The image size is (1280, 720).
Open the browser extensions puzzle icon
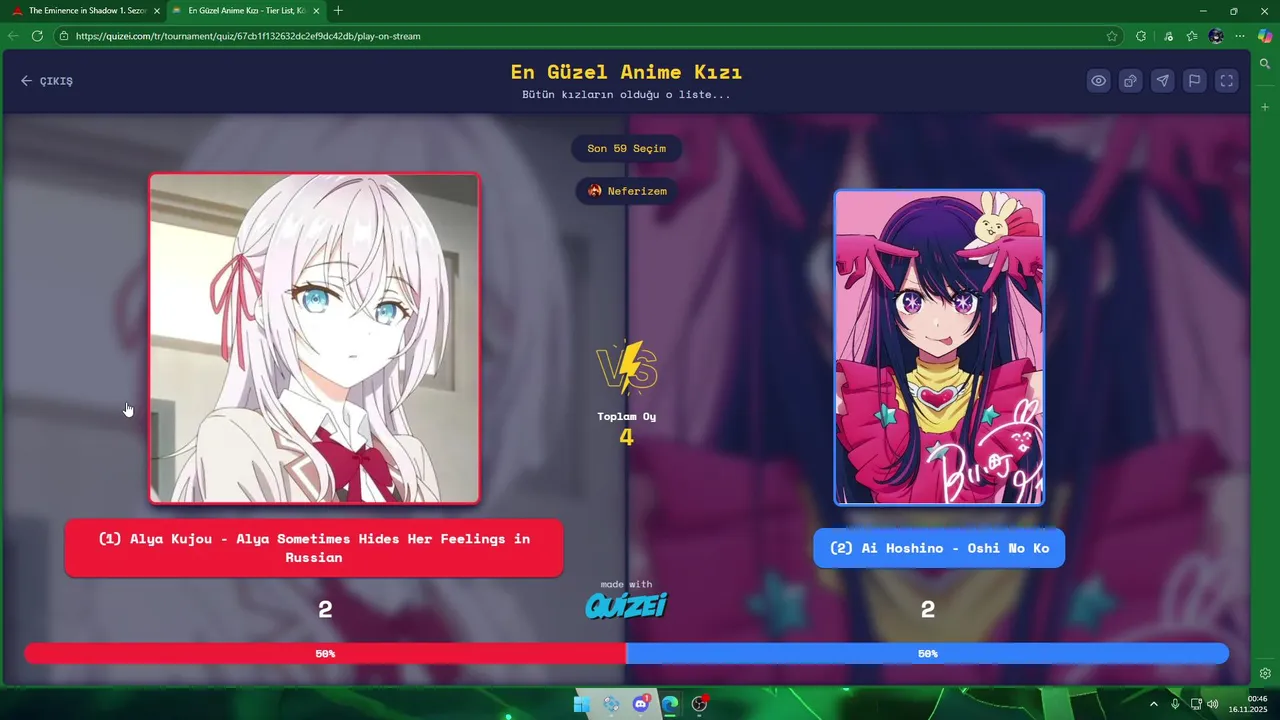click(x=1141, y=36)
